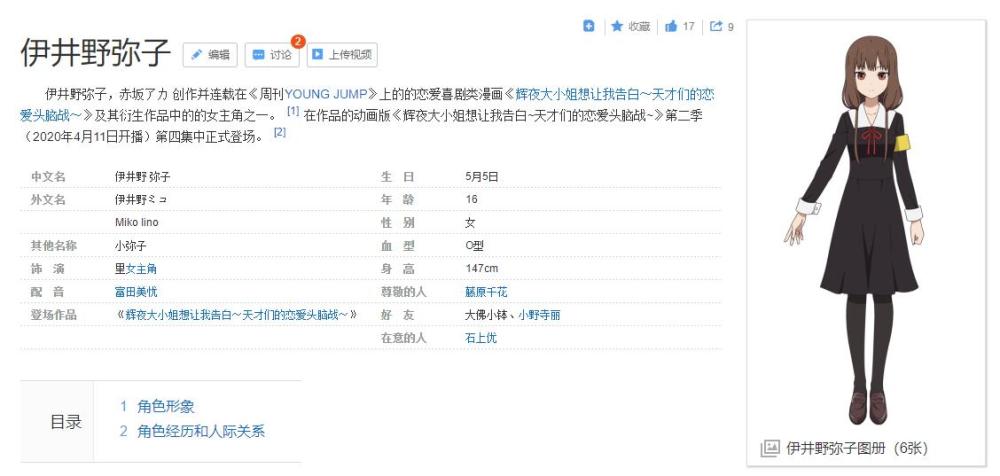Image resolution: width=1000 pixels, height=476 pixels.
Task: Click the play icon in 上传视频 button
Action: coord(317,55)
